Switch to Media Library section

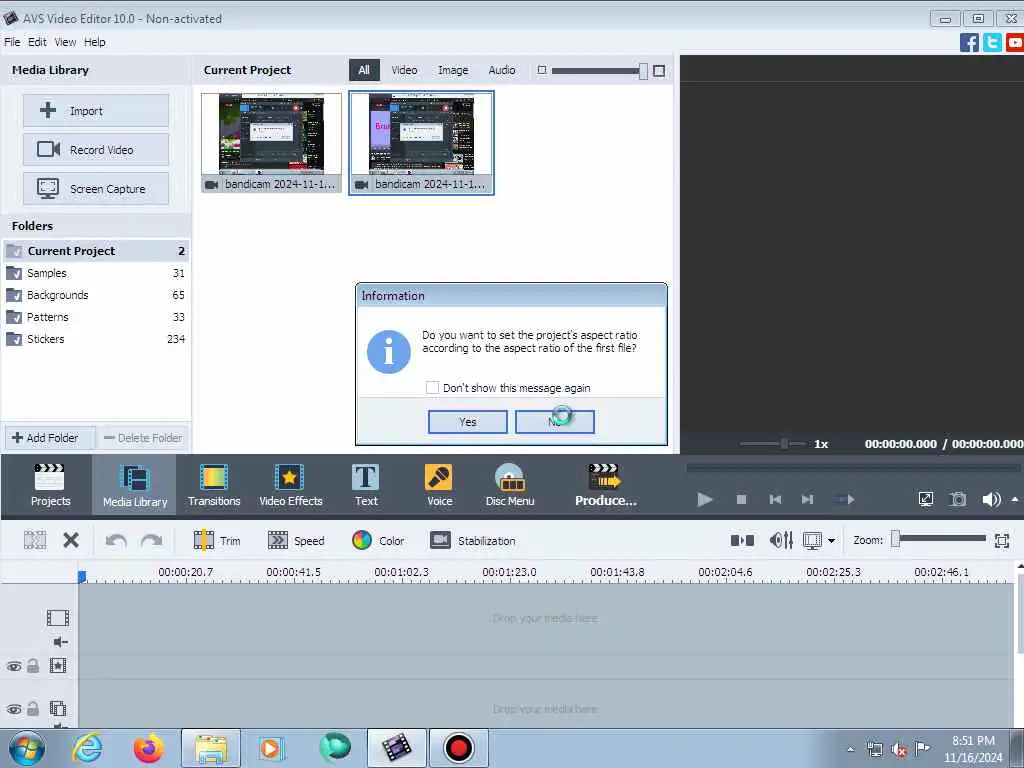pyautogui.click(x=135, y=485)
